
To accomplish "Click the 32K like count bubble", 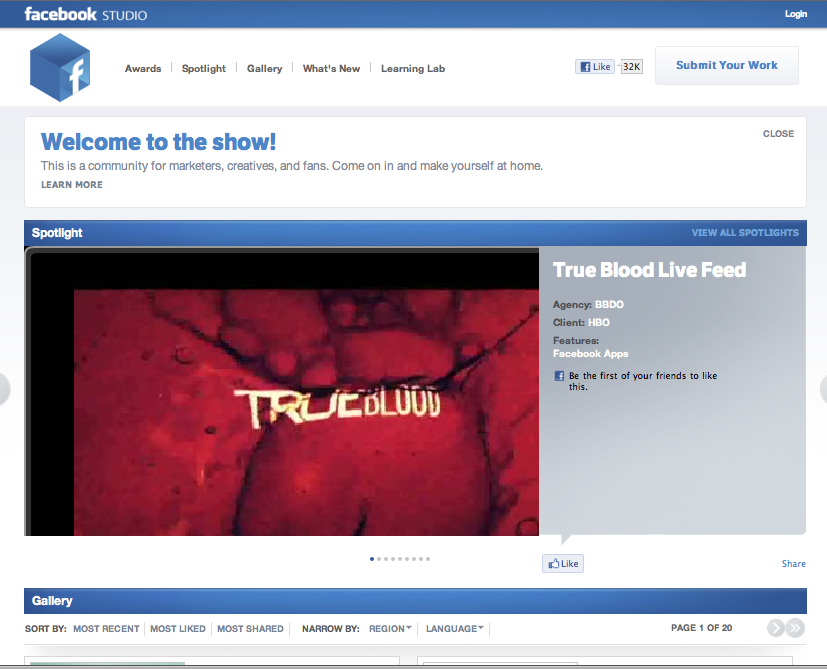I will tap(631, 66).
